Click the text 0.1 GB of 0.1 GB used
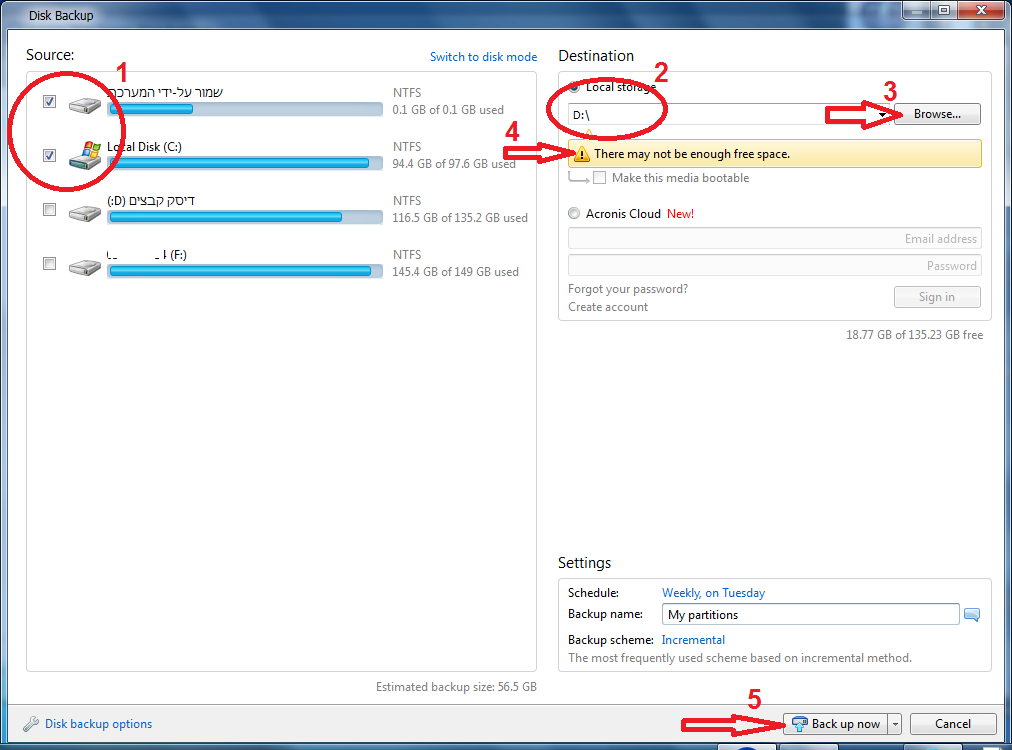This screenshot has height=750, width=1012. pos(448,110)
